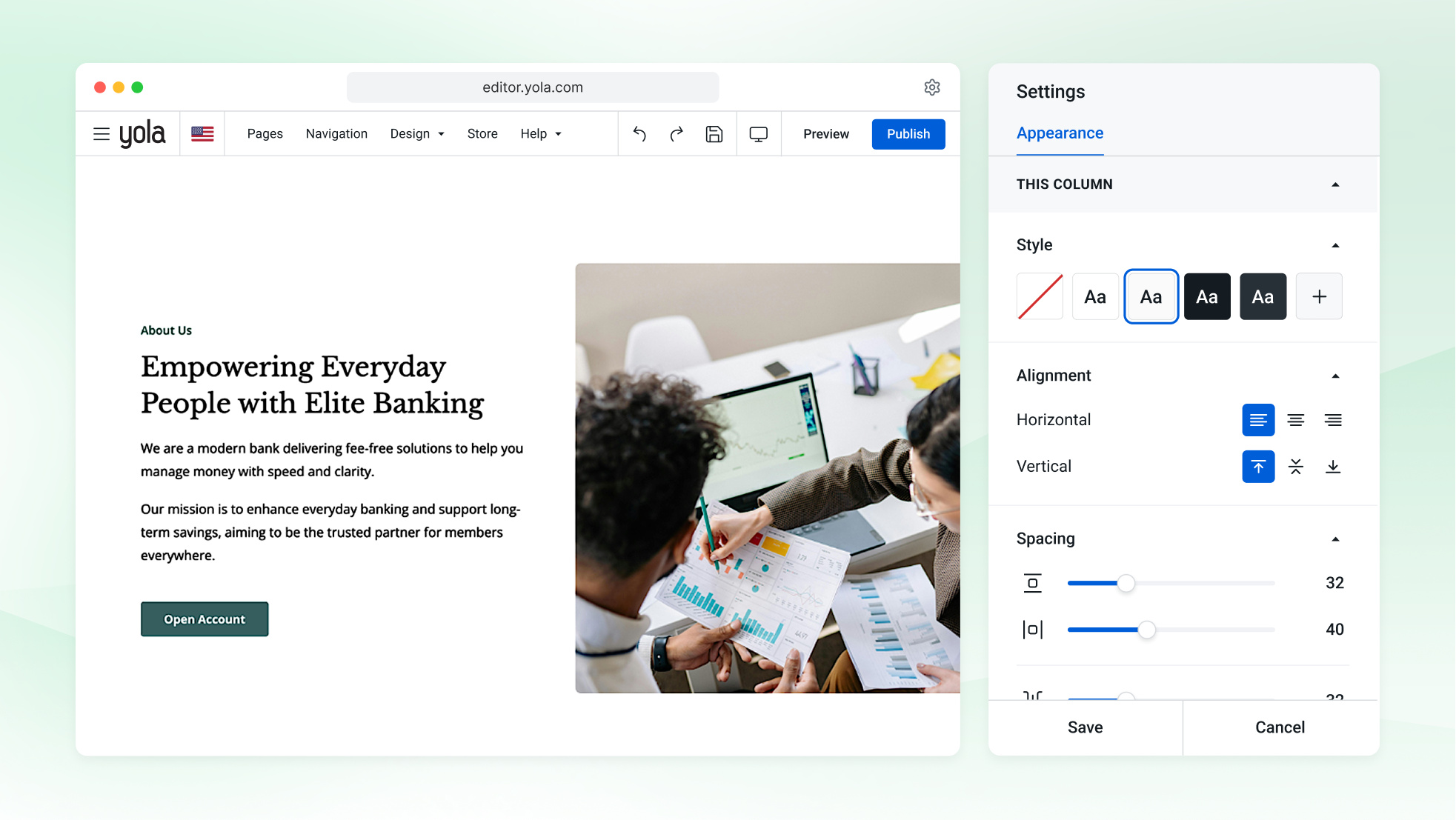The image size is (1456, 820).
Task: Click Save in the Settings panel
Action: (x=1085, y=727)
